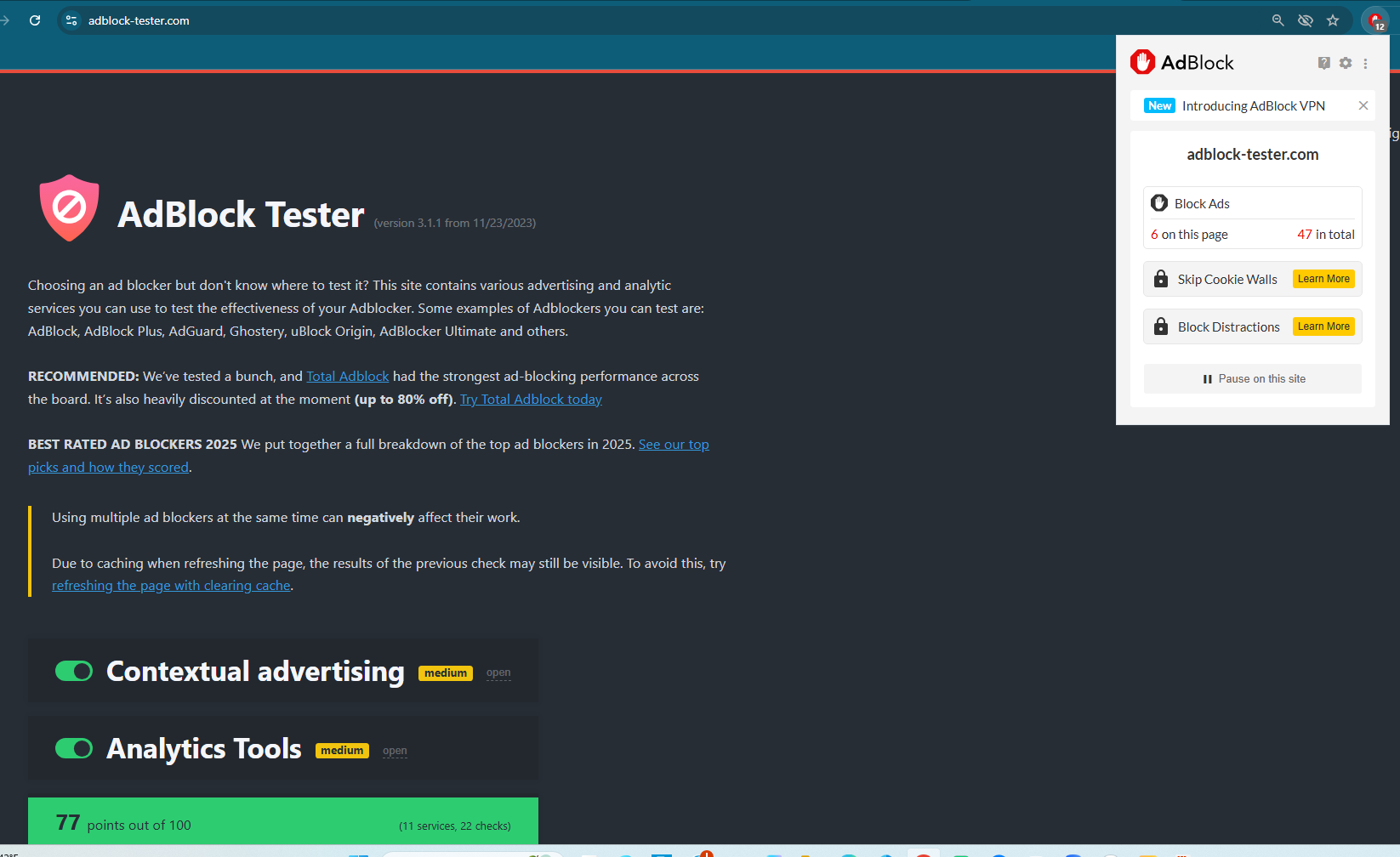Image resolution: width=1400 pixels, height=857 pixels.
Task: Reload the adblock-tester.com page
Action: (35, 20)
